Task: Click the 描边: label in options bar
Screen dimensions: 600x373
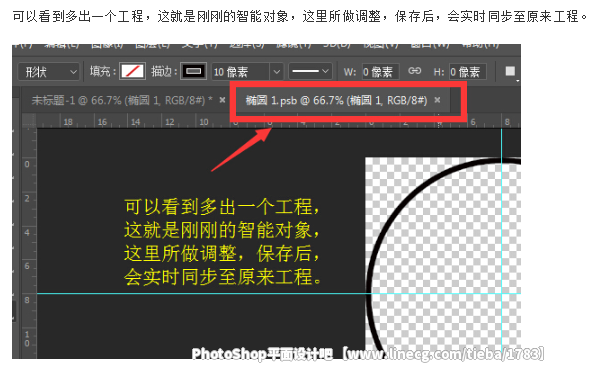Action: tap(164, 72)
